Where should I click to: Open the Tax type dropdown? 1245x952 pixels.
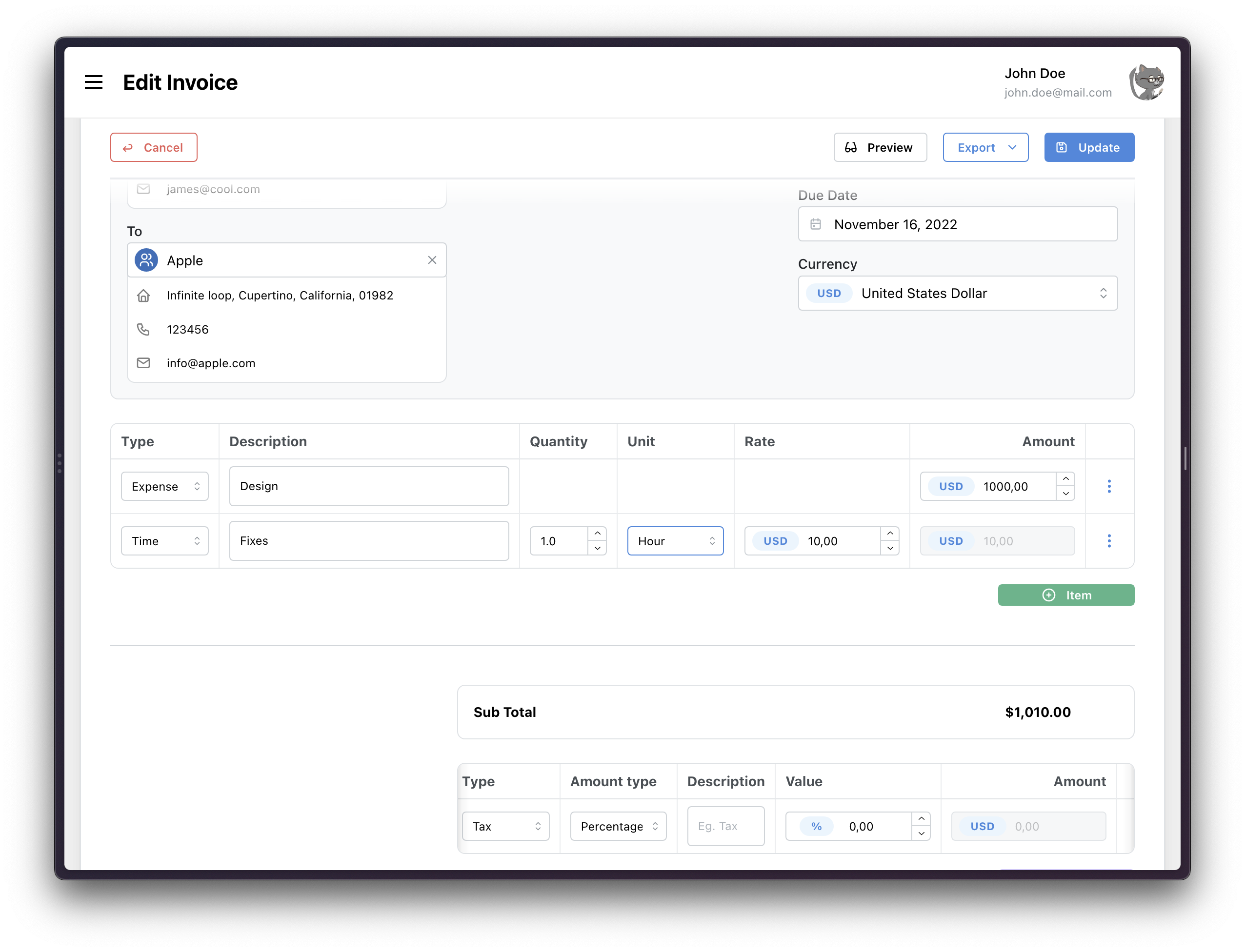[x=505, y=826]
